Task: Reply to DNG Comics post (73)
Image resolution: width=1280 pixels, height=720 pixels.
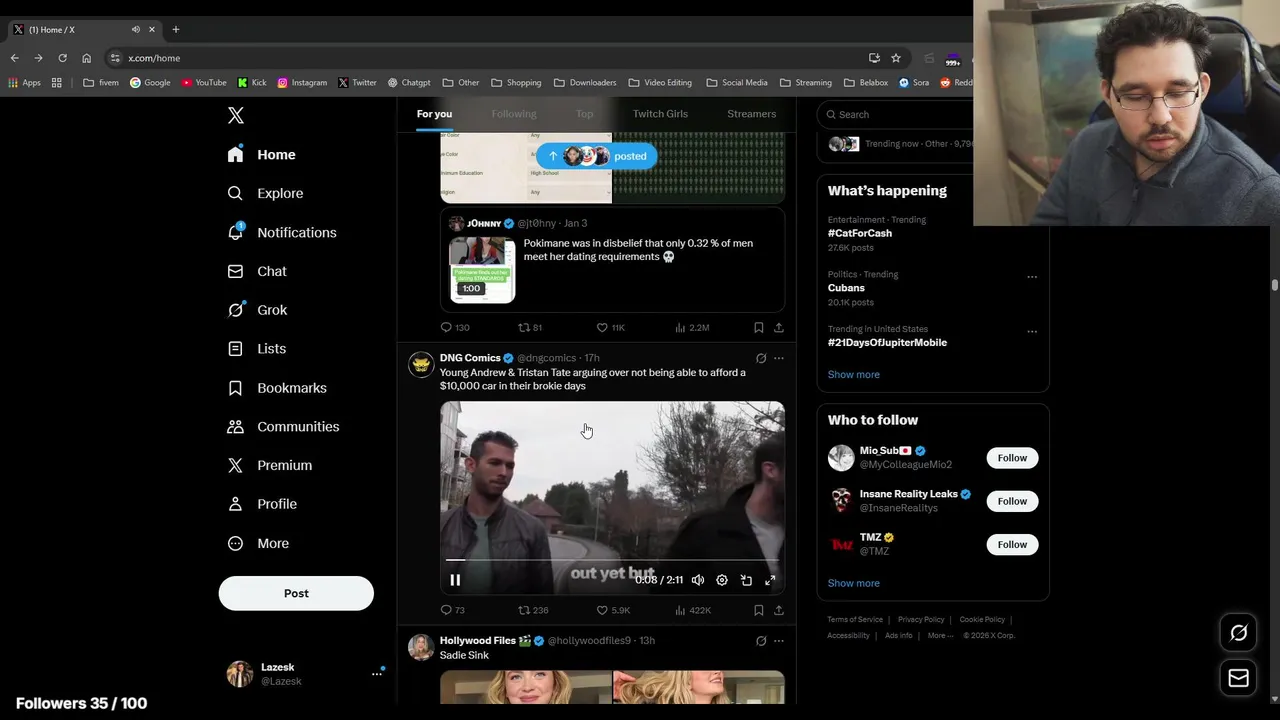Action: coord(452,610)
